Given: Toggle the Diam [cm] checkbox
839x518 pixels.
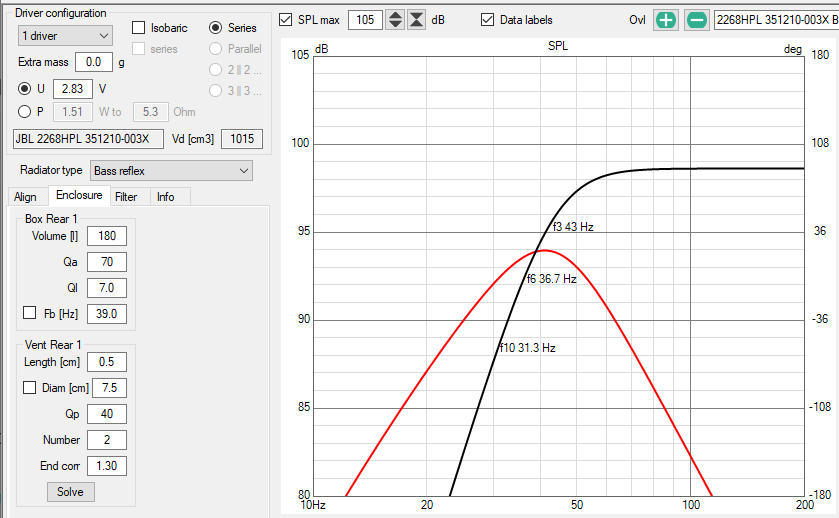Looking at the screenshot, I should coord(29,387).
